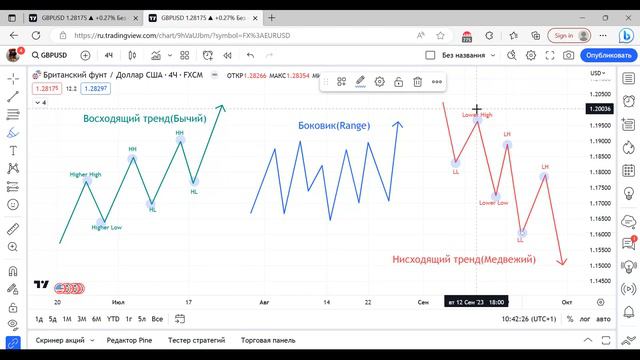Select the Все date range
640x360 pixels.
point(157,319)
